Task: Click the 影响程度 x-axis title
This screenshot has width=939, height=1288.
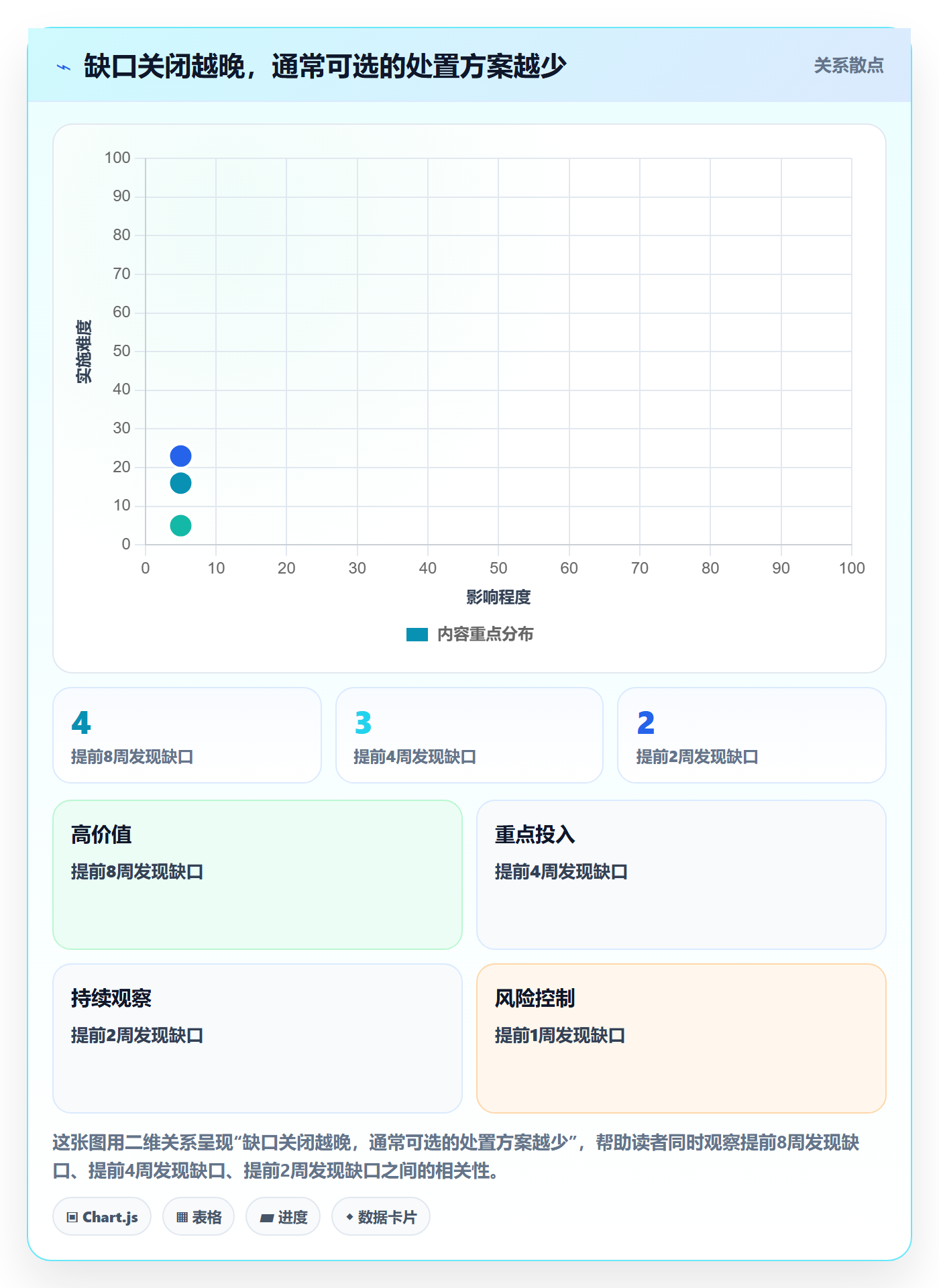Action: point(498,597)
